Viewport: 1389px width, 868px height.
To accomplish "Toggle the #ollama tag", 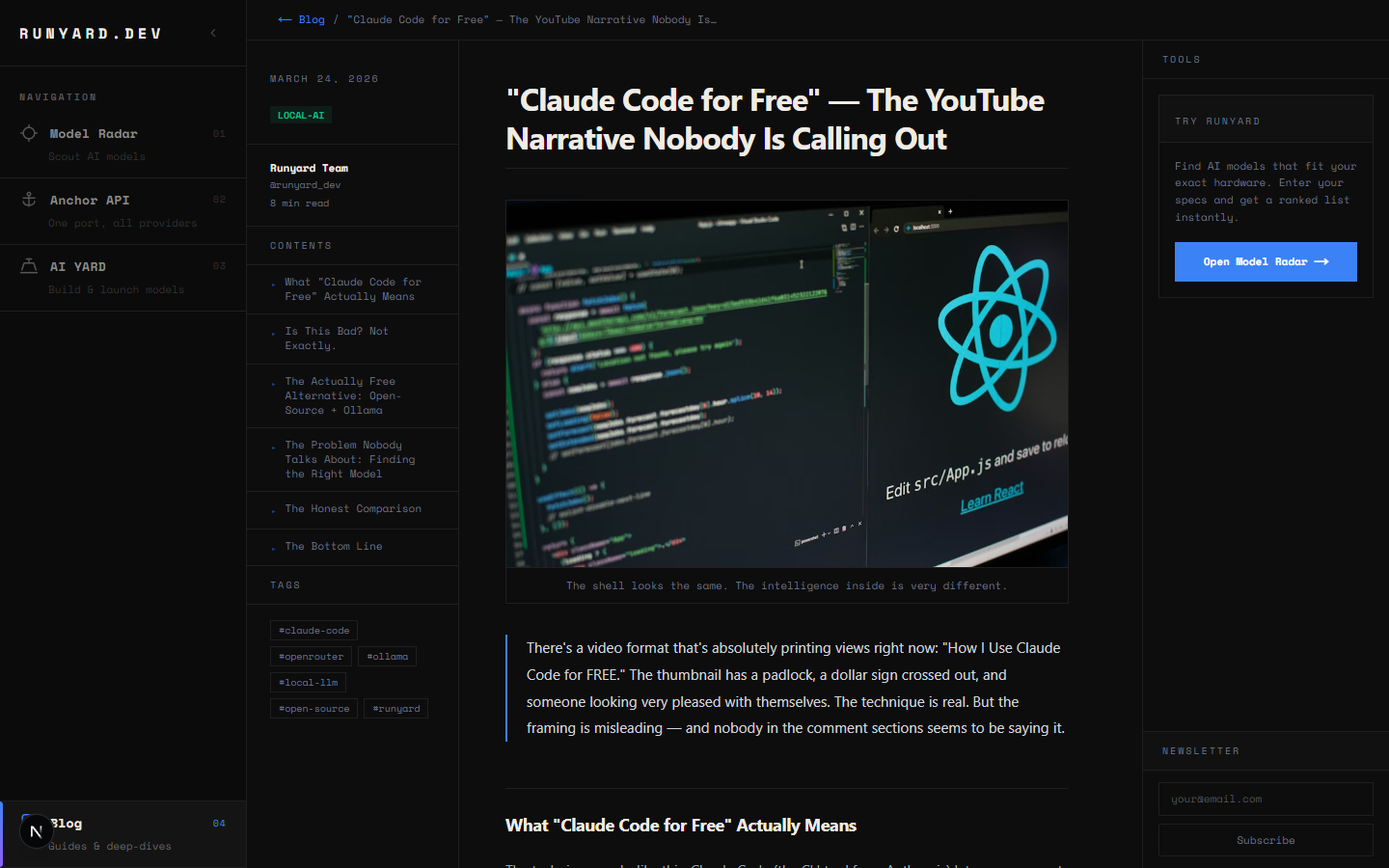I will [387, 656].
